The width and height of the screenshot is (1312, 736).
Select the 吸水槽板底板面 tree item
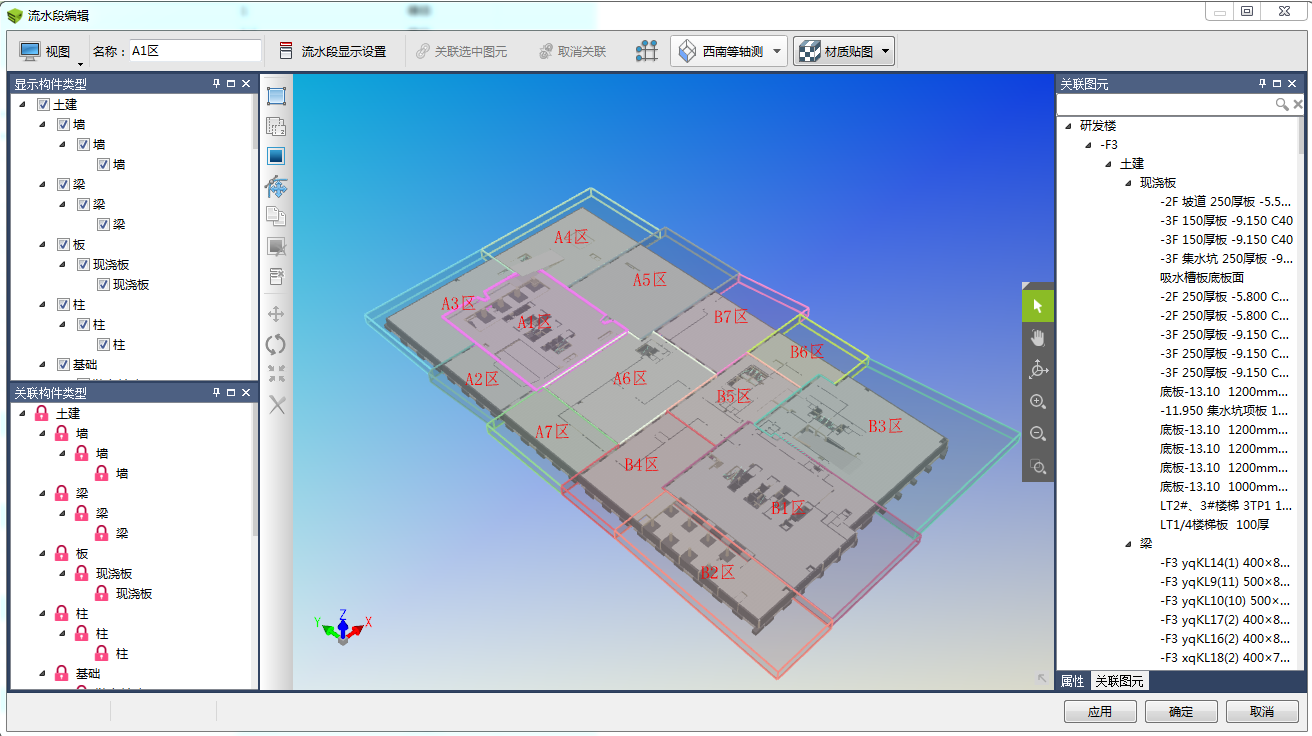coord(1202,278)
